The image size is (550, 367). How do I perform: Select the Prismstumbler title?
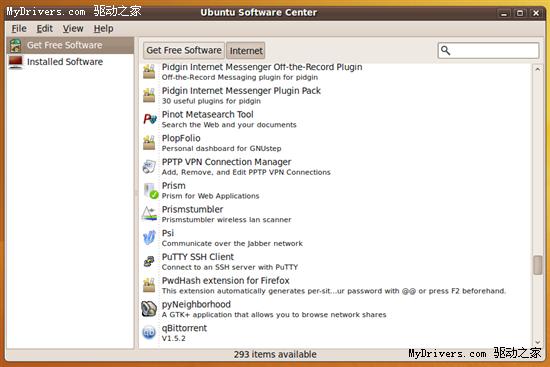192,209
